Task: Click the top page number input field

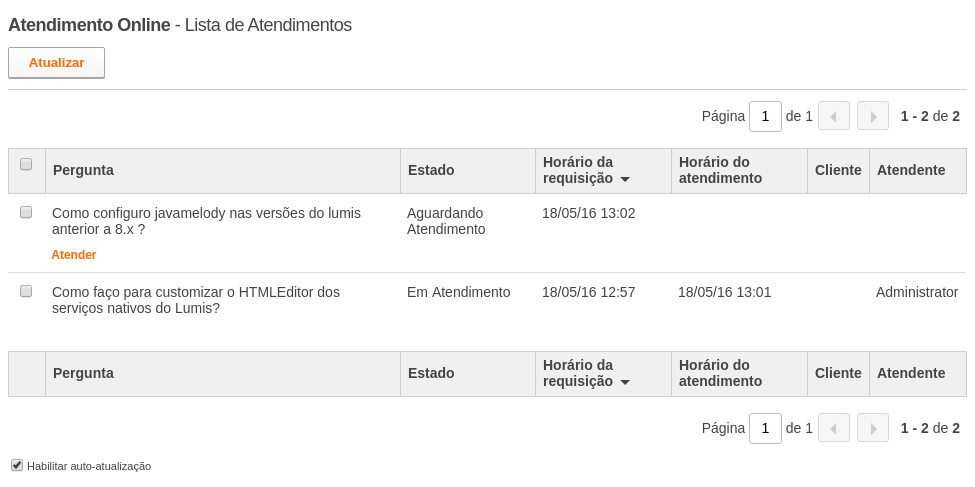Action: (x=765, y=116)
